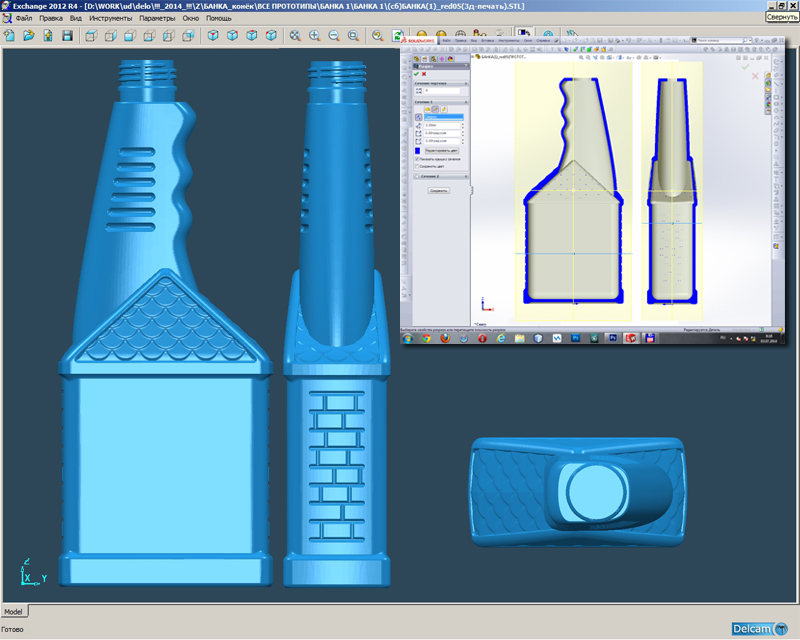Viewport: 800px width, 640px height.
Task: Open the Правка menu in Exchange
Action: click(x=51, y=18)
